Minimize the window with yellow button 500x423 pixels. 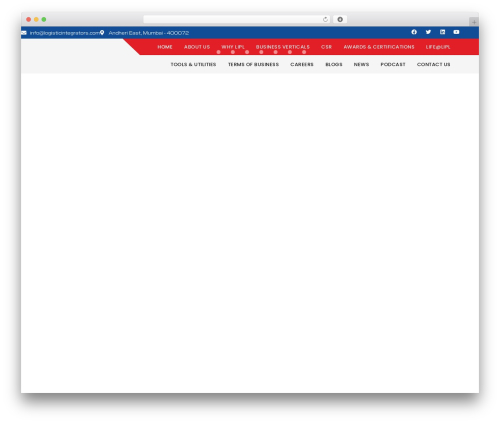[x=36, y=19]
